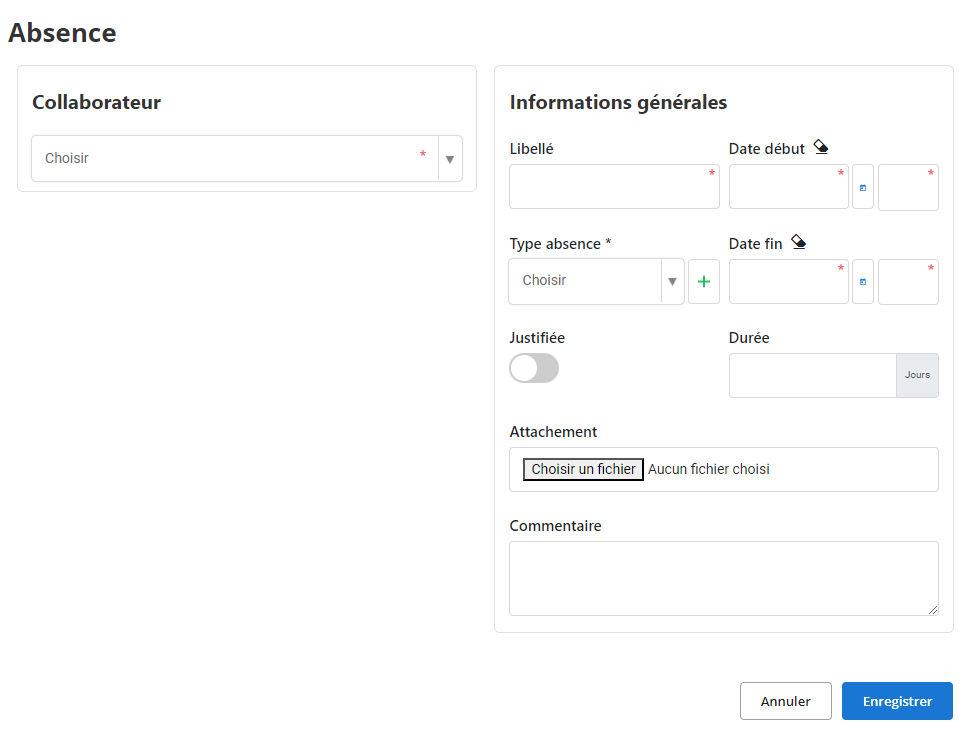Click Choisir un fichier button
The height and width of the screenshot is (748, 971).
click(x=583, y=469)
